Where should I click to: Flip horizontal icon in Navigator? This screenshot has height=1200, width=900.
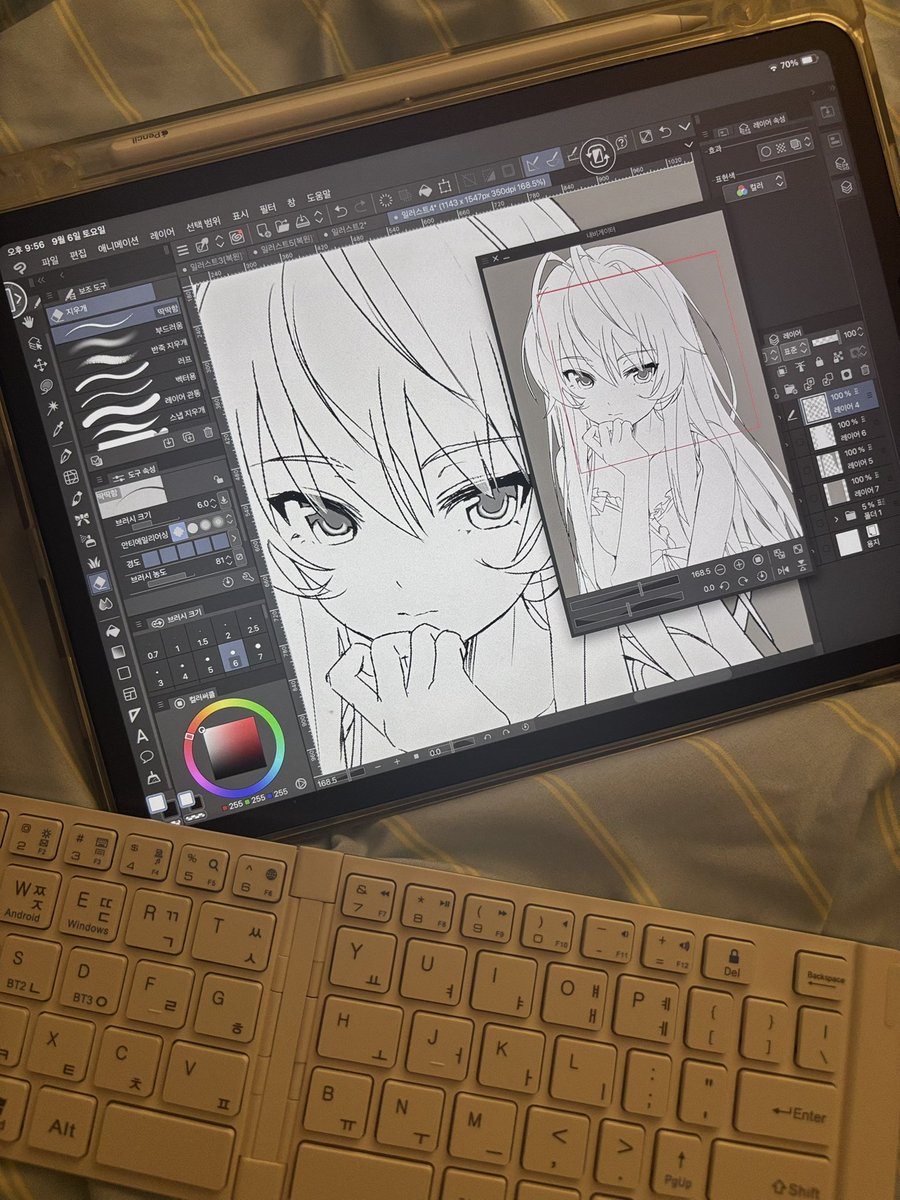coord(784,571)
